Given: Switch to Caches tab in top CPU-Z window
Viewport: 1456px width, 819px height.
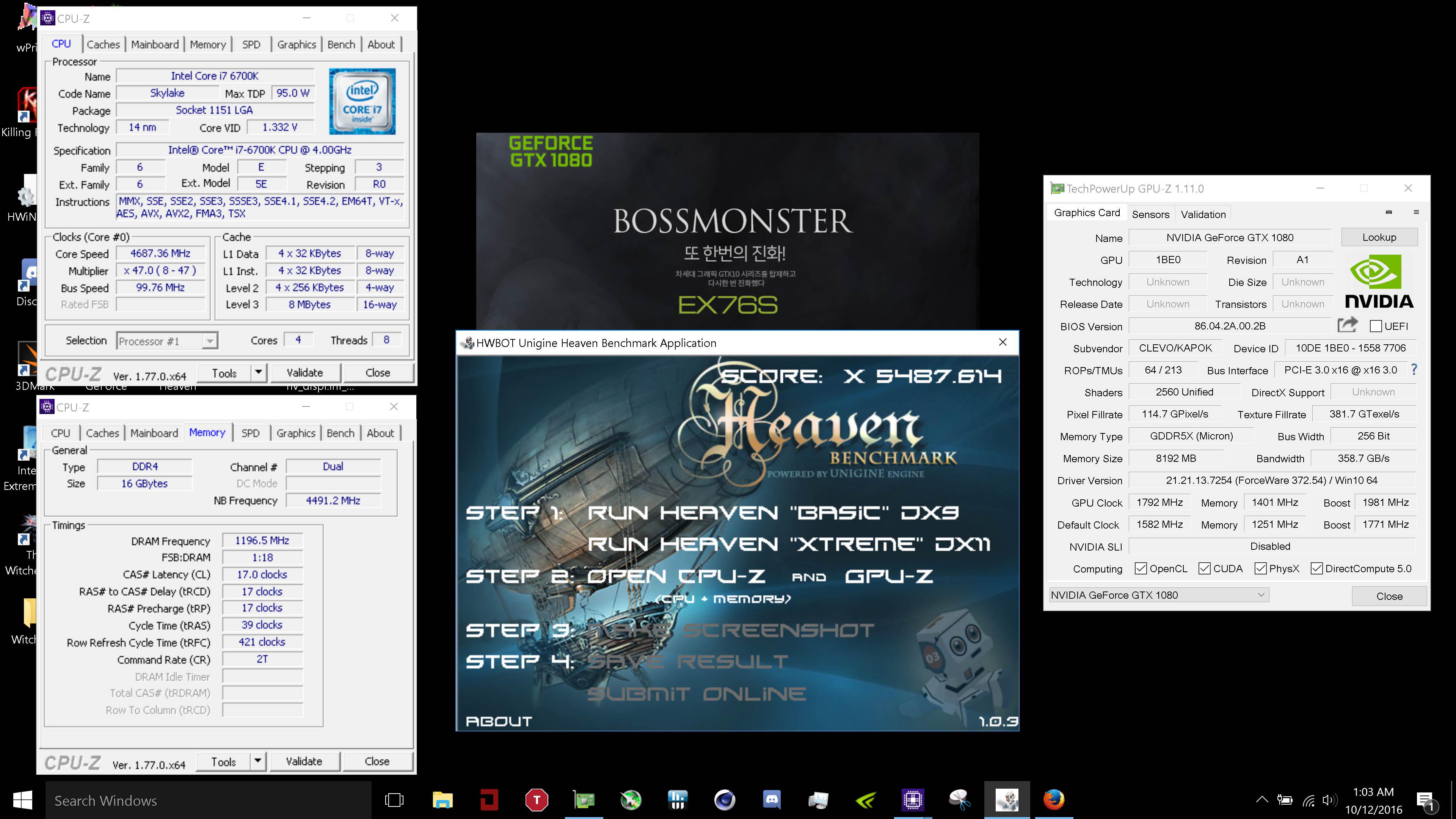Looking at the screenshot, I should (x=103, y=44).
